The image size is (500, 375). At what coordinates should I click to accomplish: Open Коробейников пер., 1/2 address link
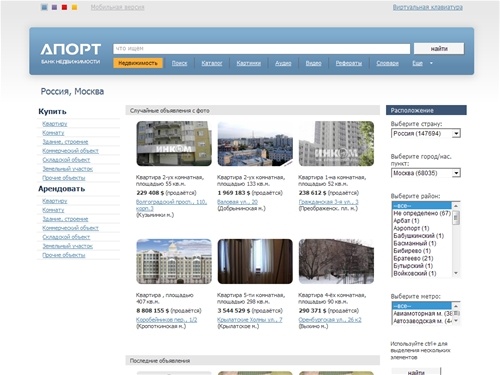166,320
